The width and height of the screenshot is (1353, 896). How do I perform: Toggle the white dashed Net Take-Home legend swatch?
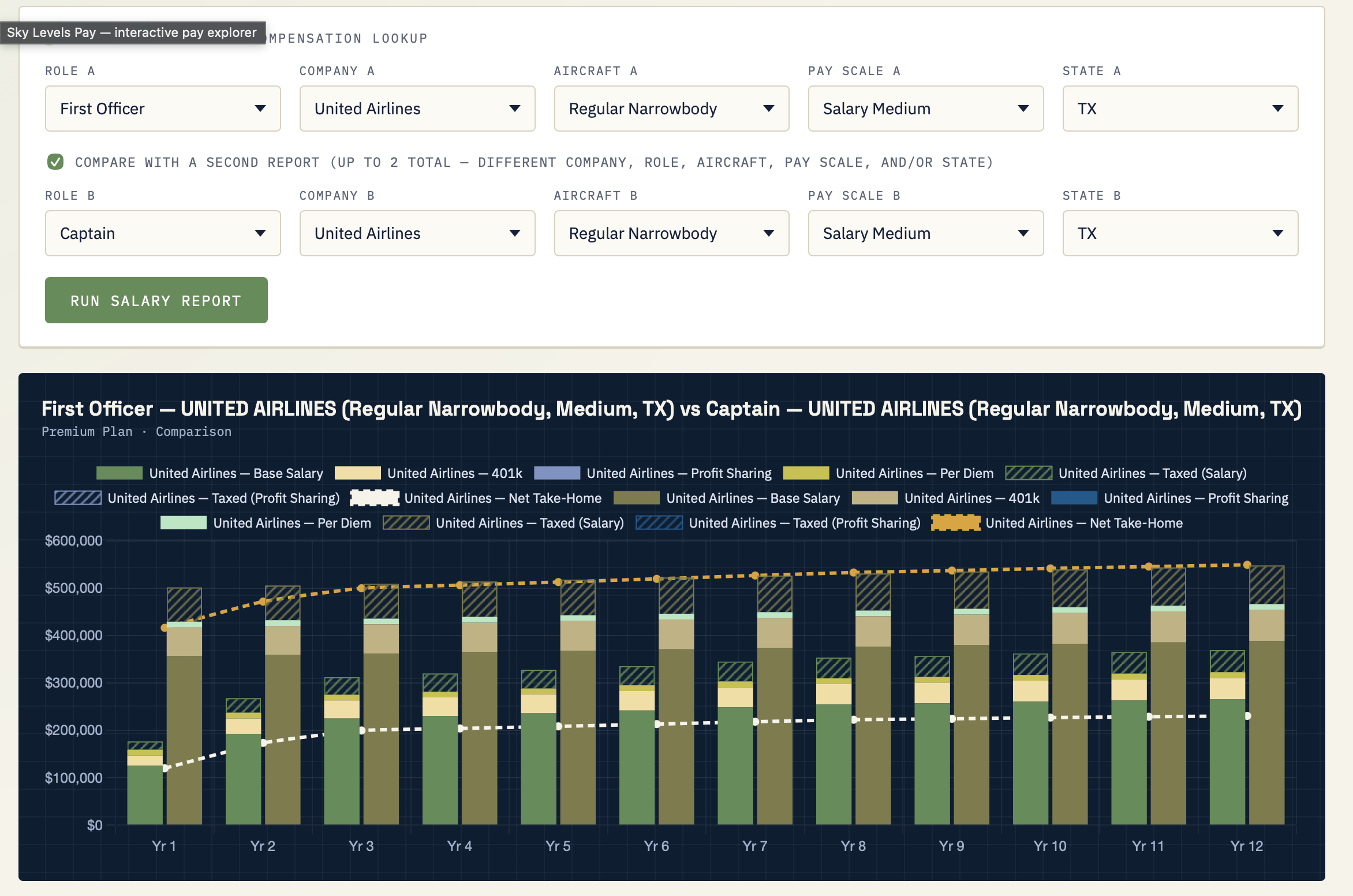point(375,498)
